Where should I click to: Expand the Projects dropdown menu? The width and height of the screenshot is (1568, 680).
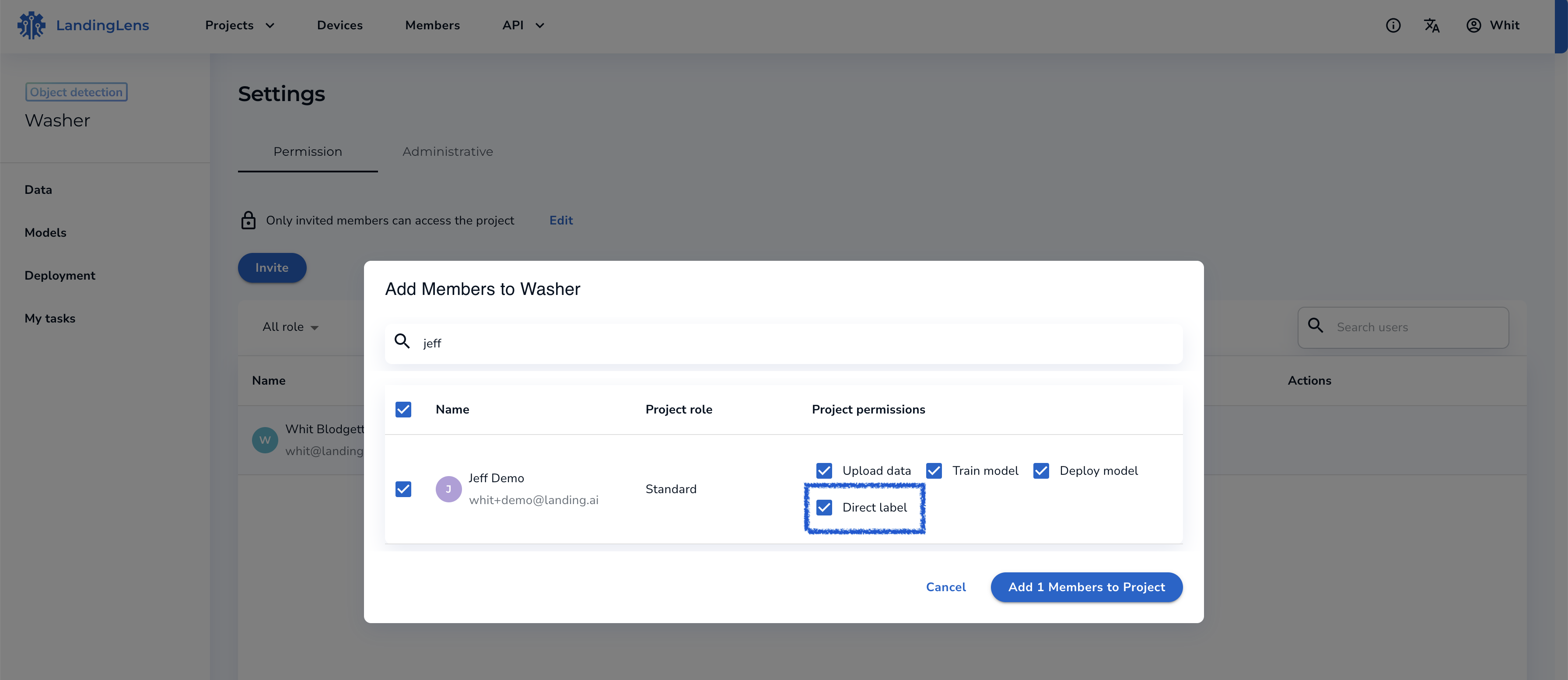point(240,25)
